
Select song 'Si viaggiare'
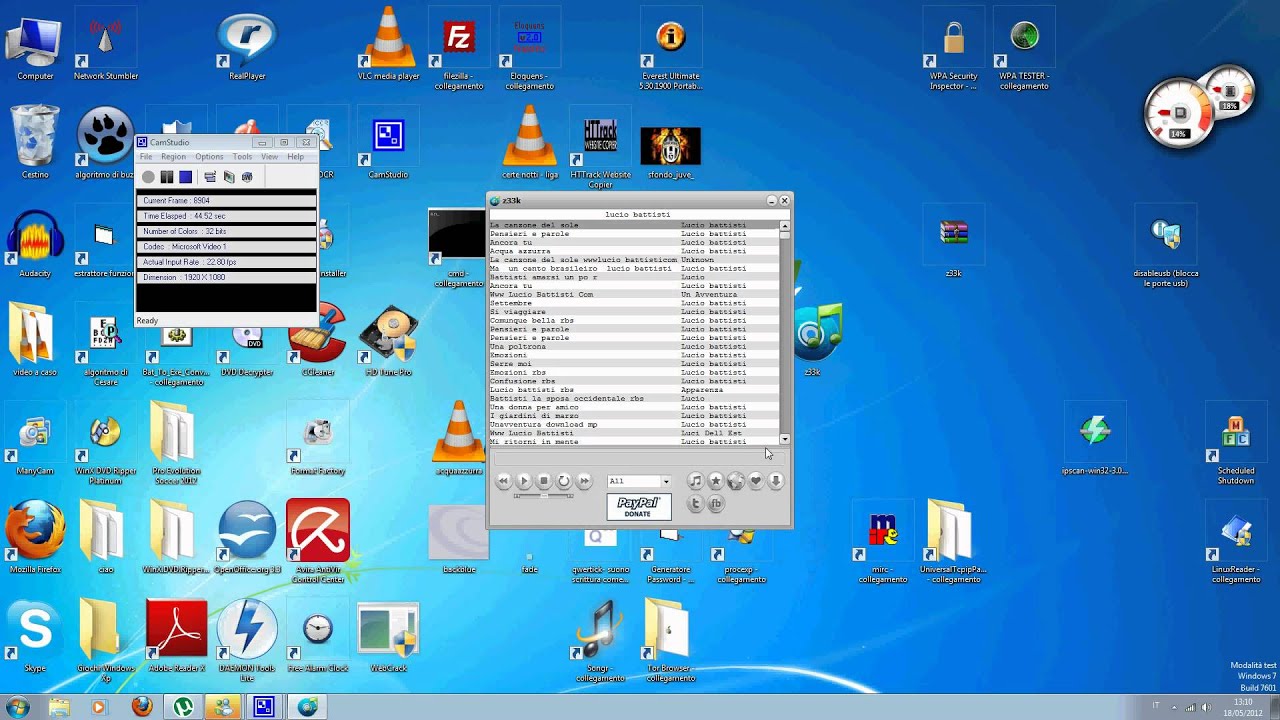(x=634, y=312)
